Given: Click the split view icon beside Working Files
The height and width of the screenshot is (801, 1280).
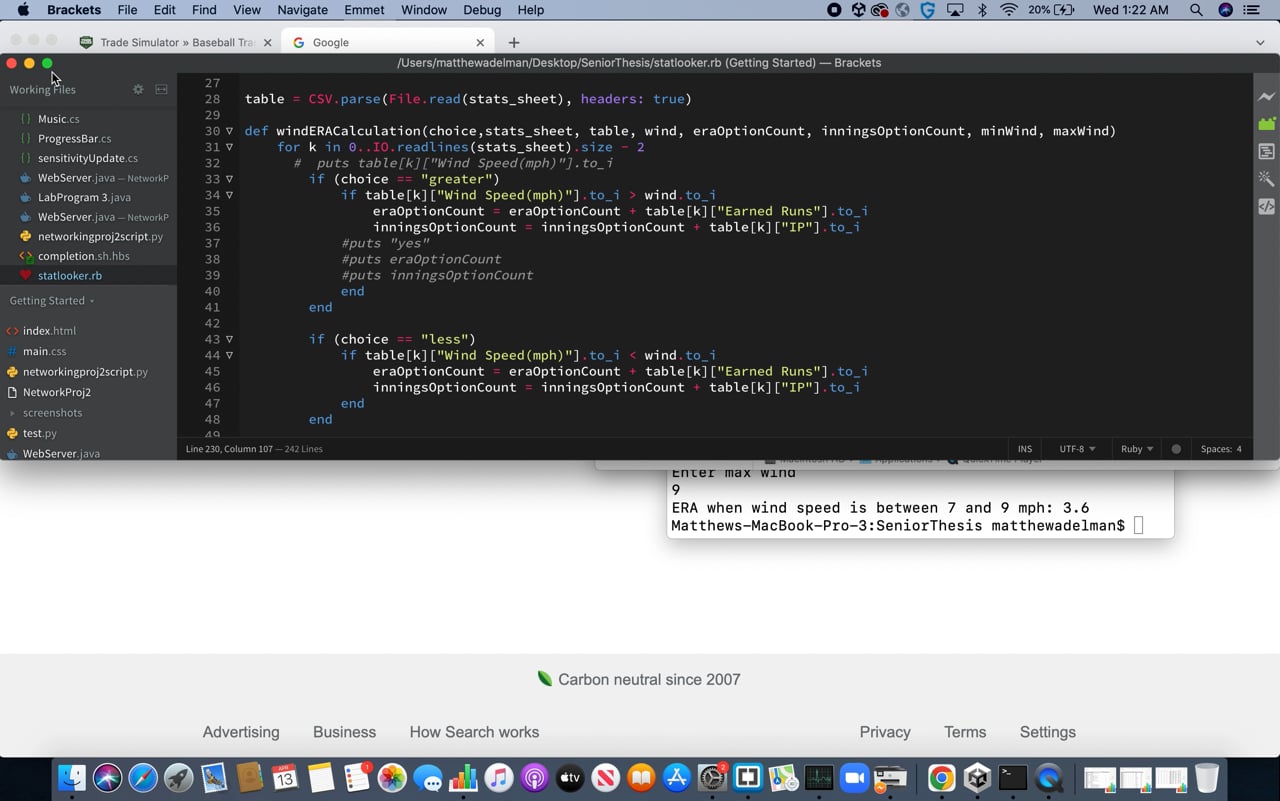Looking at the screenshot, I should pos(161,89).
